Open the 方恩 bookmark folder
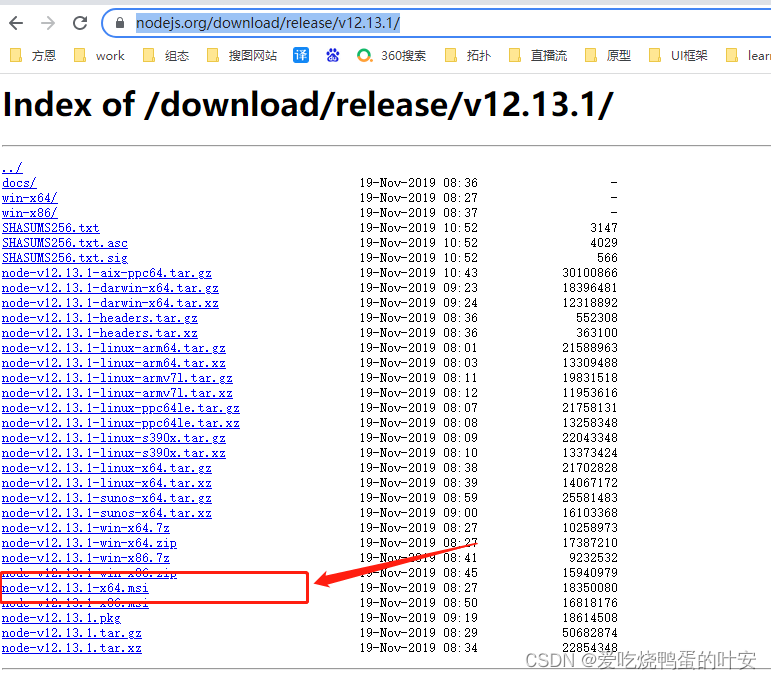Viewport: 771px width, 680px height. [x=33, y=56]
